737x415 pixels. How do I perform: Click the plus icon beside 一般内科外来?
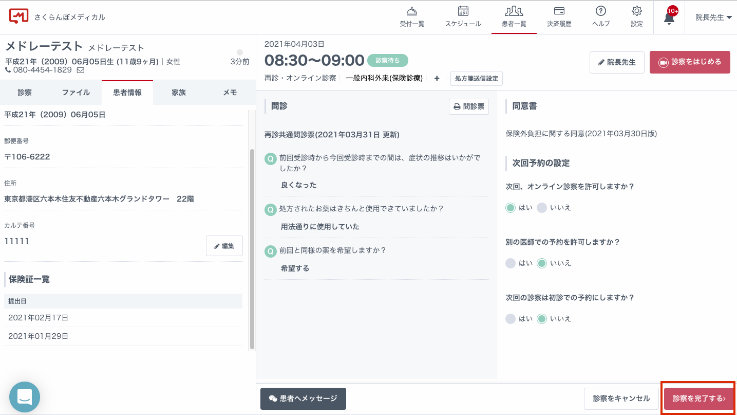click(436, 77)
